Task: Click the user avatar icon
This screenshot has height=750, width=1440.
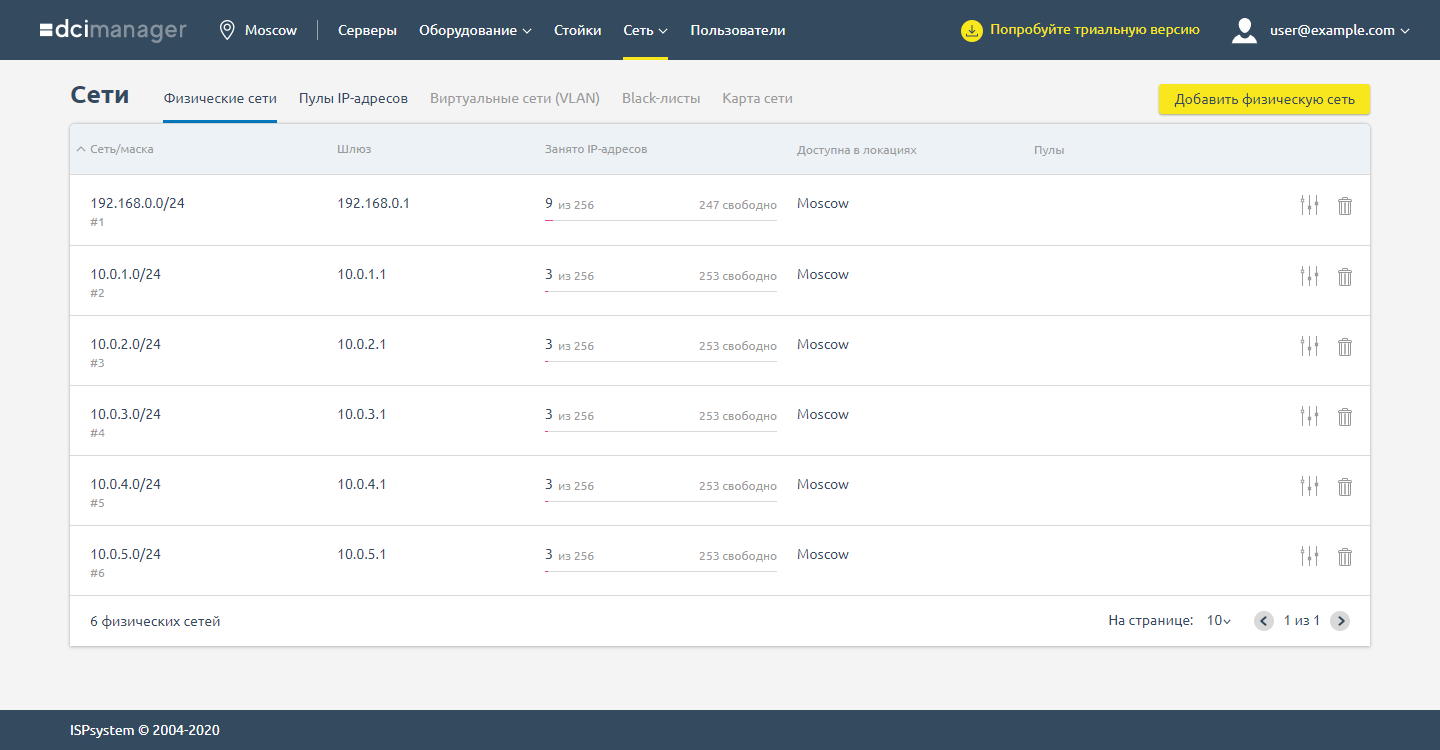Action: point(1244,30)
